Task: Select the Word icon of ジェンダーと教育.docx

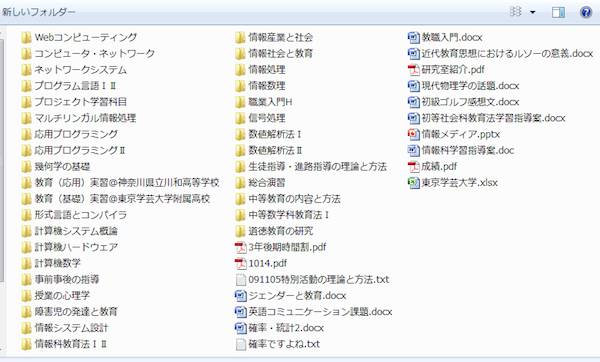Action: point(240,296)
